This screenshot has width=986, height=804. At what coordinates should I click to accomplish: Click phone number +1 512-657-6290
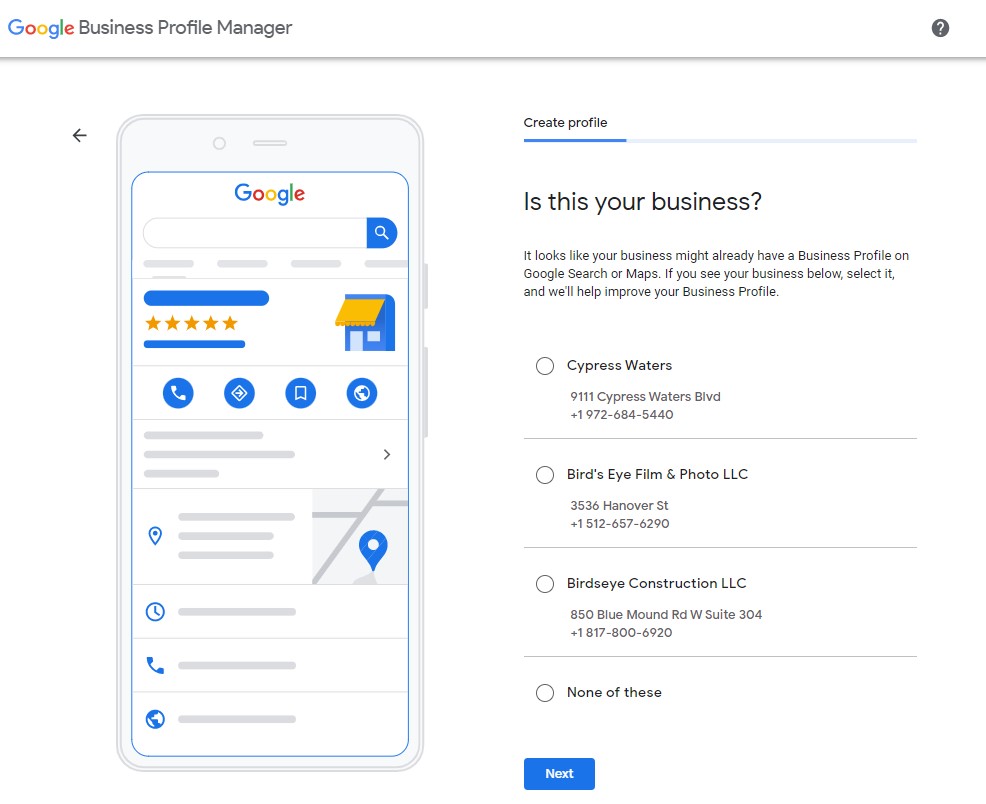619,524
